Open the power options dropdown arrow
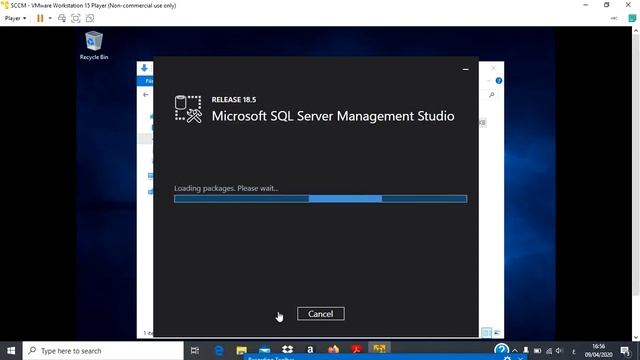This screenshot has height=360, width=640. (50, 18)
